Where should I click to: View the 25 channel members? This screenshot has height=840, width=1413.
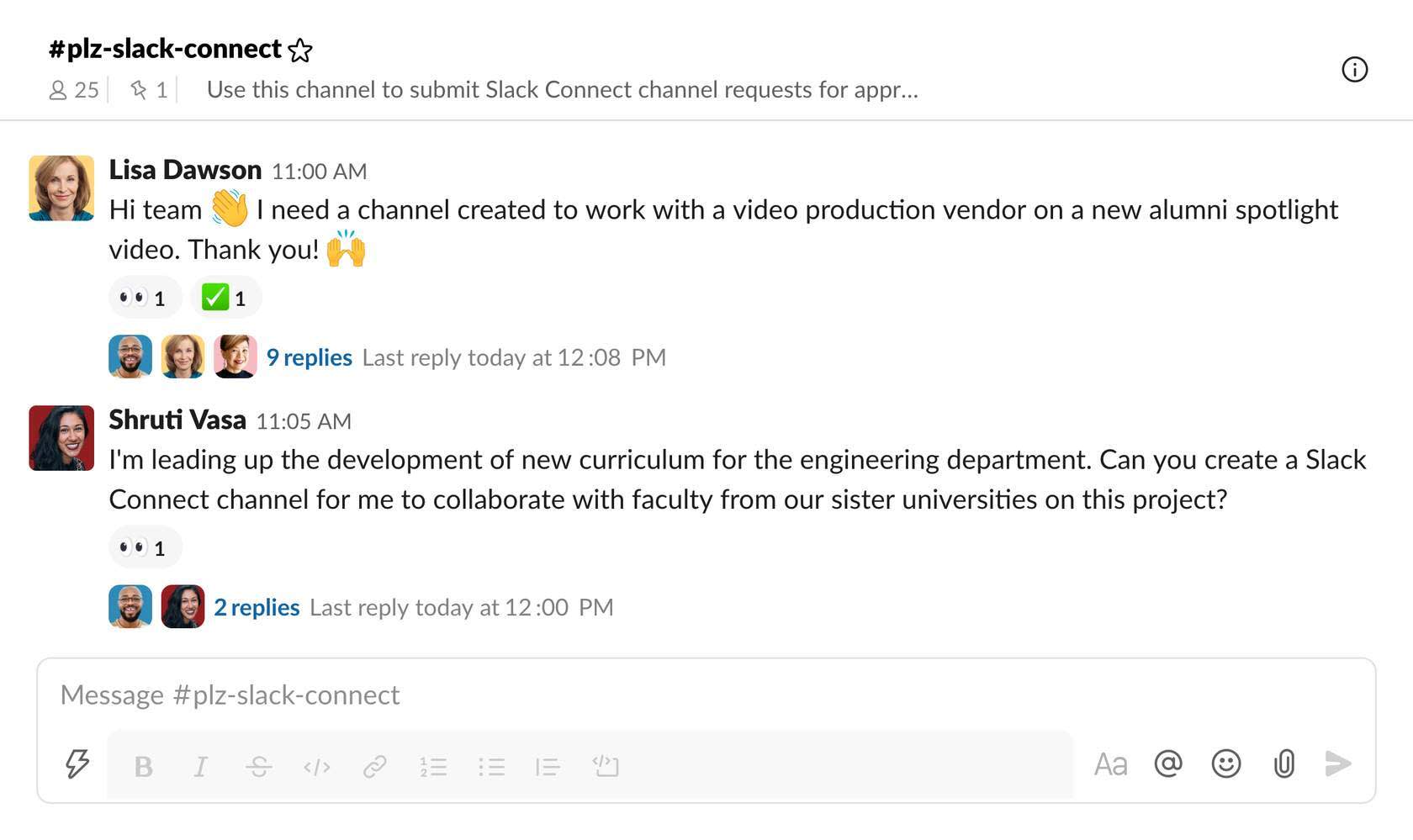click(x=74, y=90)
